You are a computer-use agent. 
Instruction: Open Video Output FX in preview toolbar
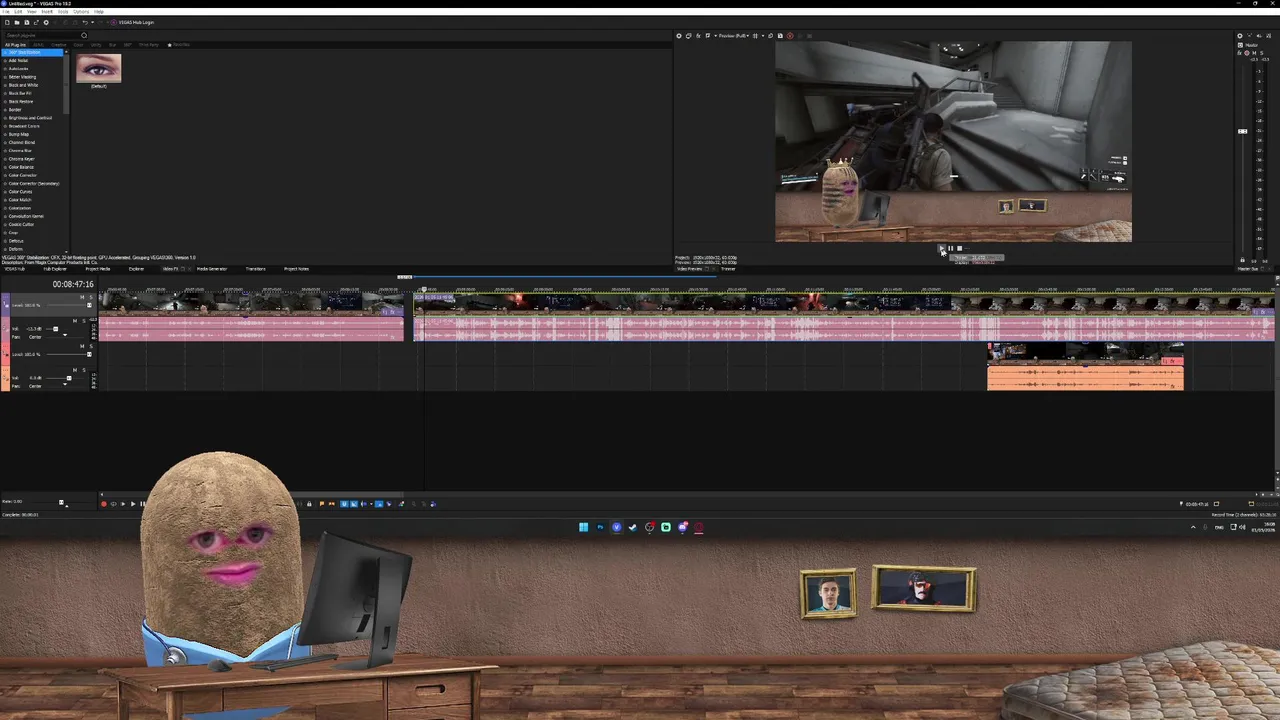(x=698, y=36)
